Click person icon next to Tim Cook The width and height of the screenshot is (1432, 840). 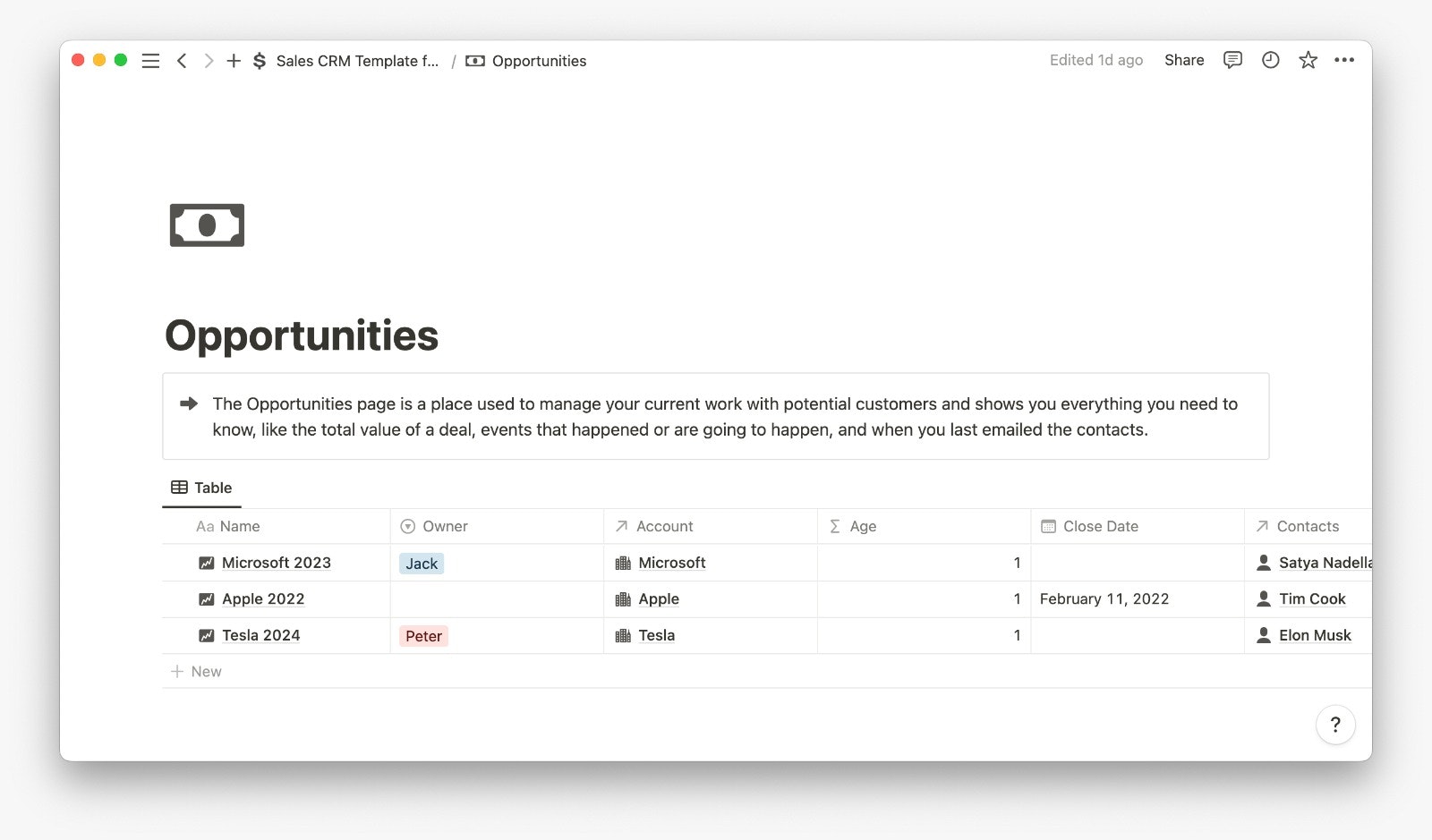tap(1264, 598)
